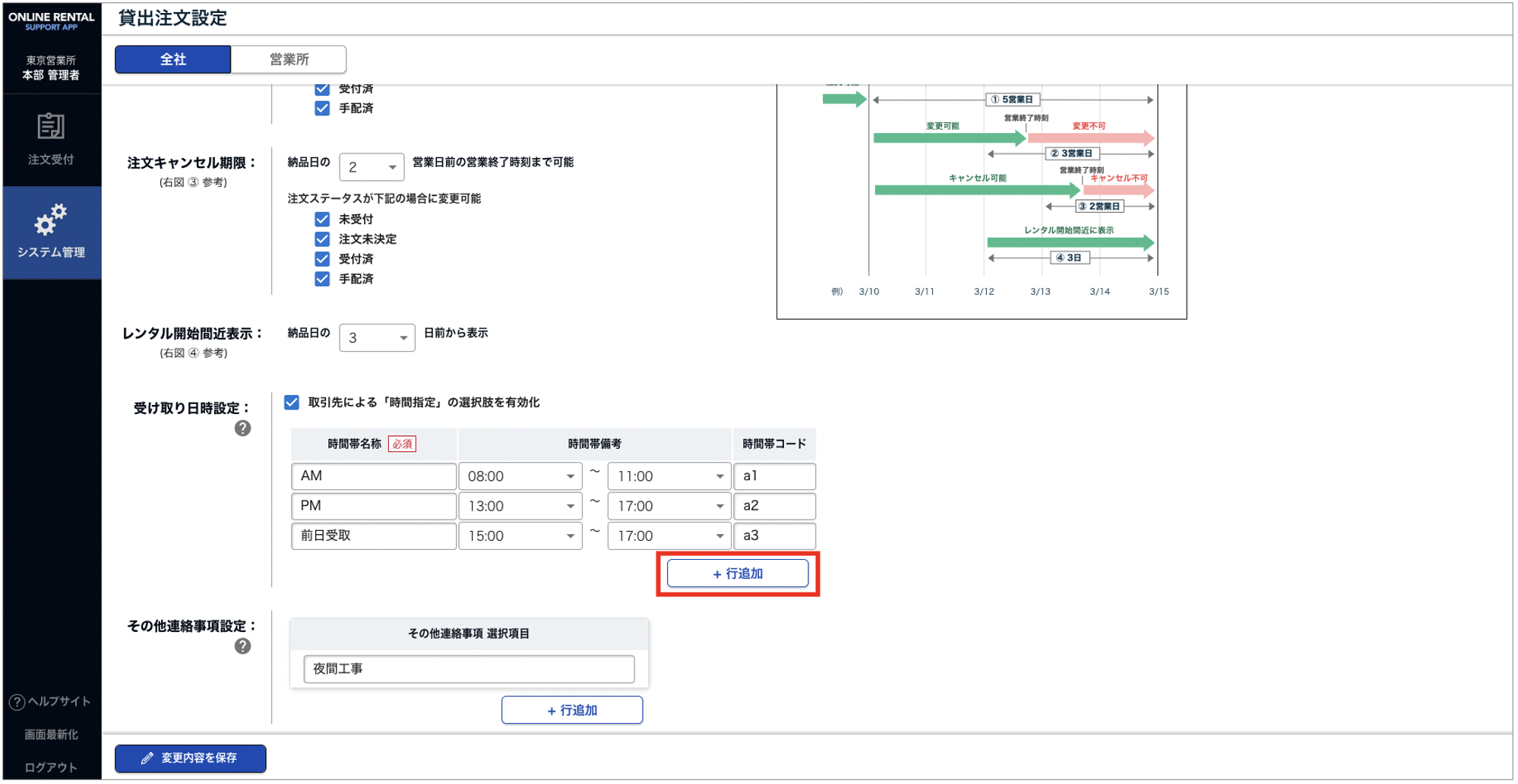Viewport: 1518px width, 784px height.
Task: Open PM end time 17:00 dropdown
Action: click(x=669, y=506)
